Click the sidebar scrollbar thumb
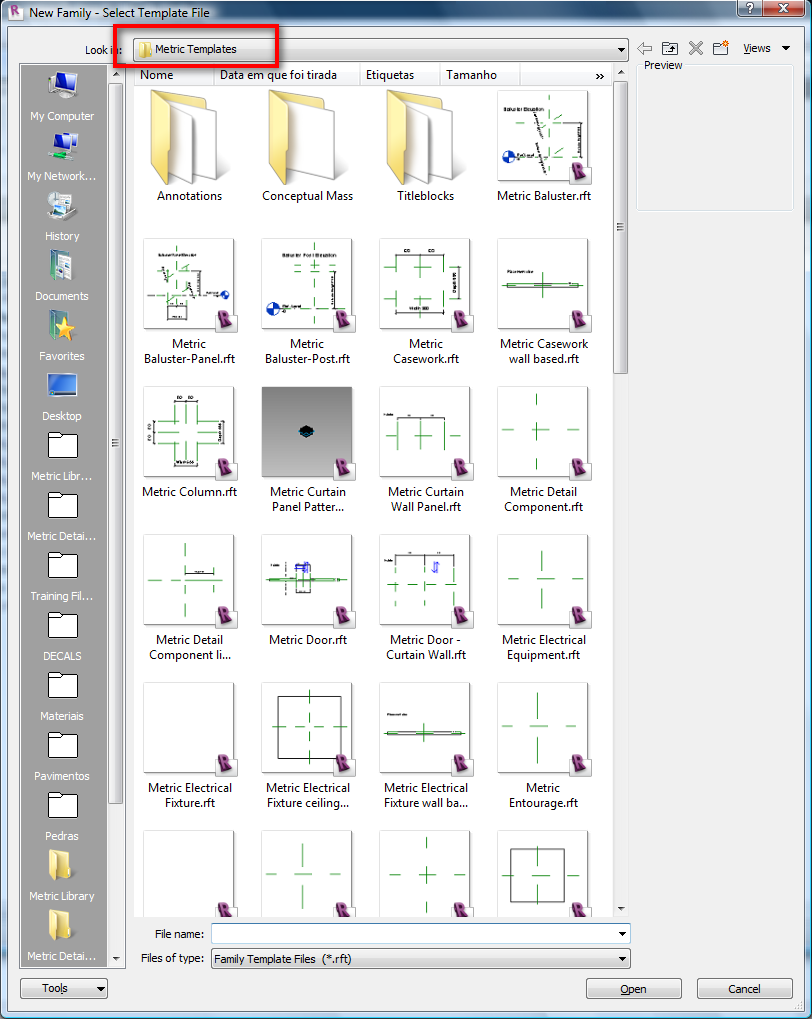The height and width of the screenshot is (1019, 812). click(x=116, y=443)
